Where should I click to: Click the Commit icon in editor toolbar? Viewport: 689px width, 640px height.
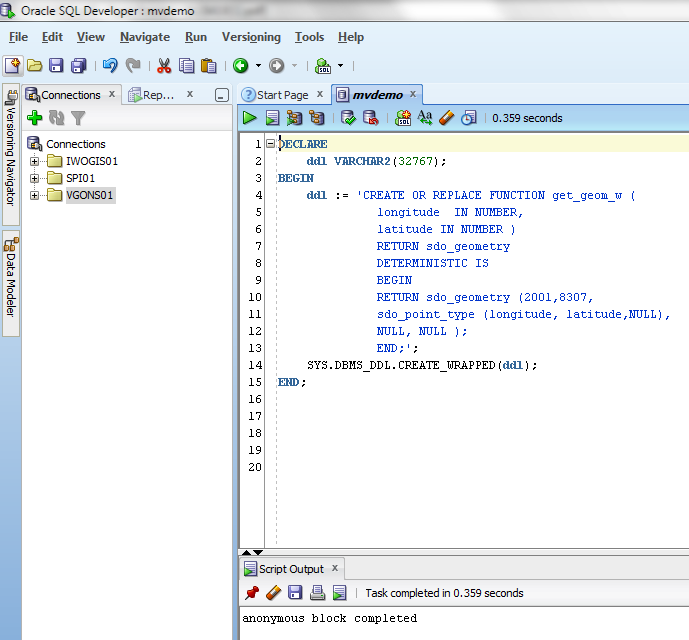348,118
